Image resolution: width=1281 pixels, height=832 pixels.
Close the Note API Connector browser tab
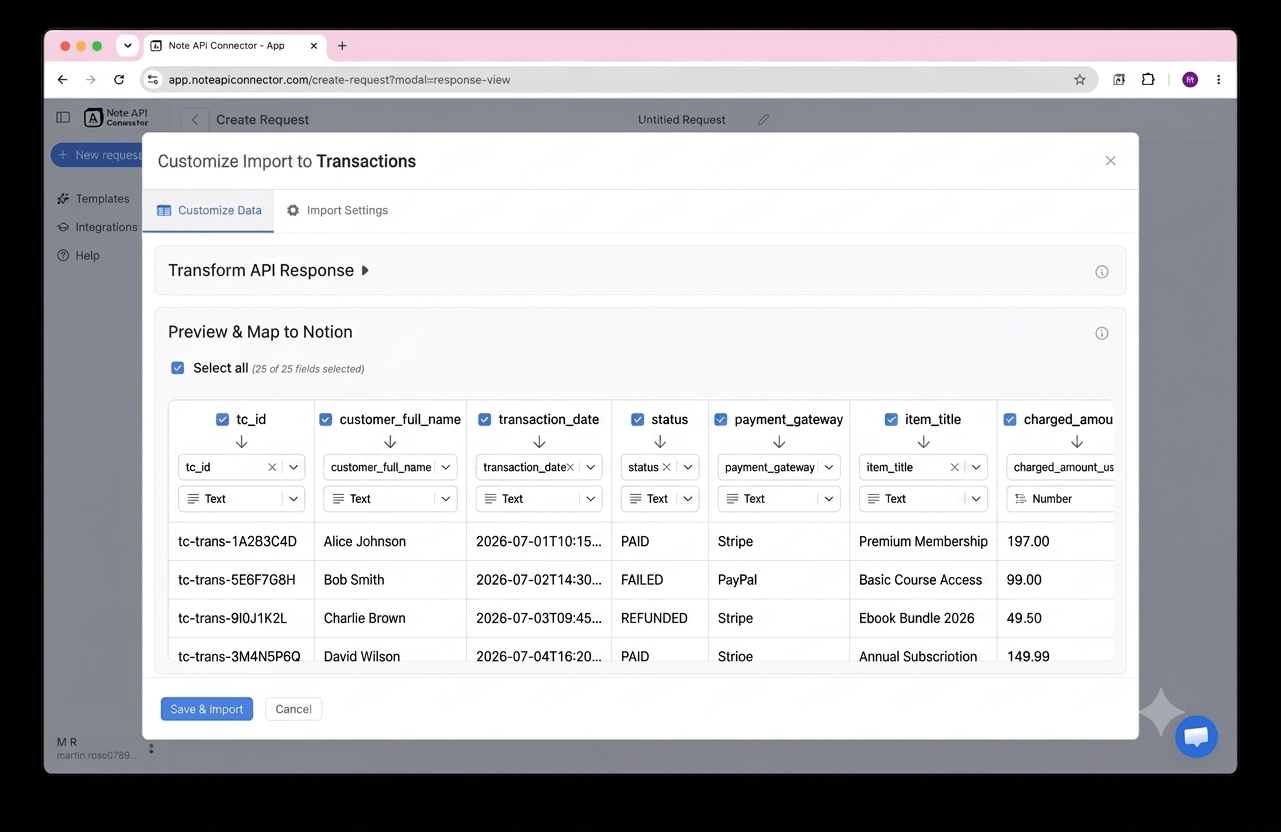coord(314,46)
